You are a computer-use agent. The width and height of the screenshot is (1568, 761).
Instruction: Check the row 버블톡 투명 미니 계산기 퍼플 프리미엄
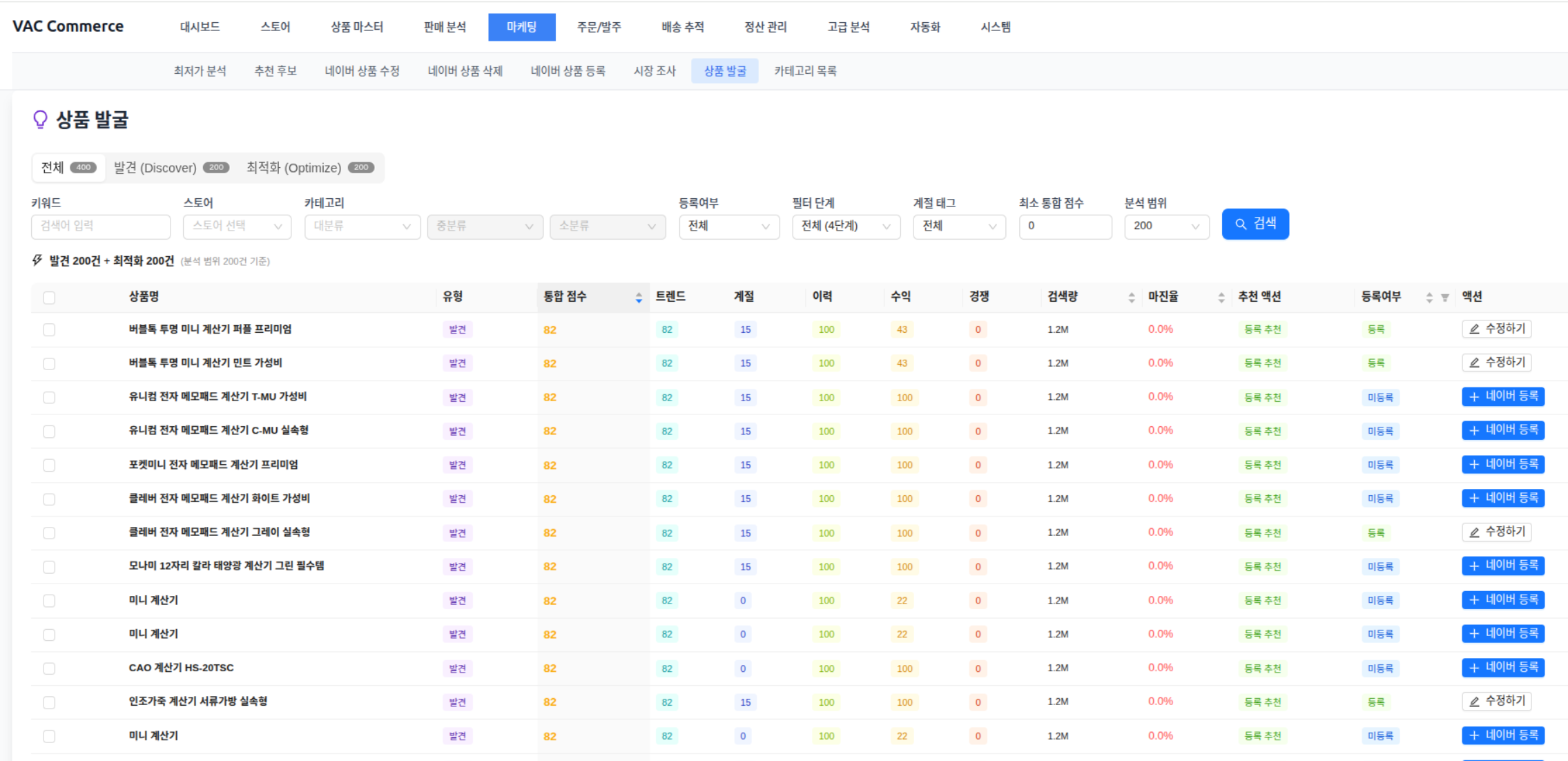click(49, 329)
